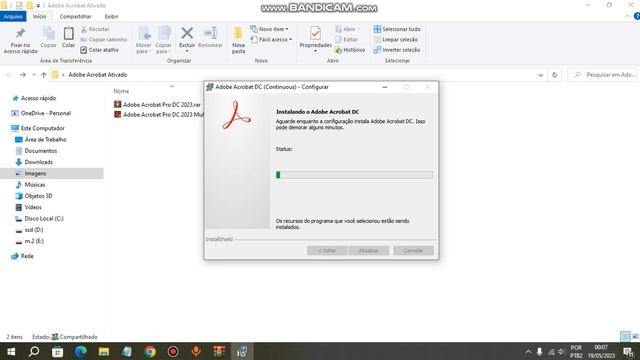The height and width of the screenshot is (360, 640).
Task: Open Documentos in the sidebar
Action: (36, 151)
